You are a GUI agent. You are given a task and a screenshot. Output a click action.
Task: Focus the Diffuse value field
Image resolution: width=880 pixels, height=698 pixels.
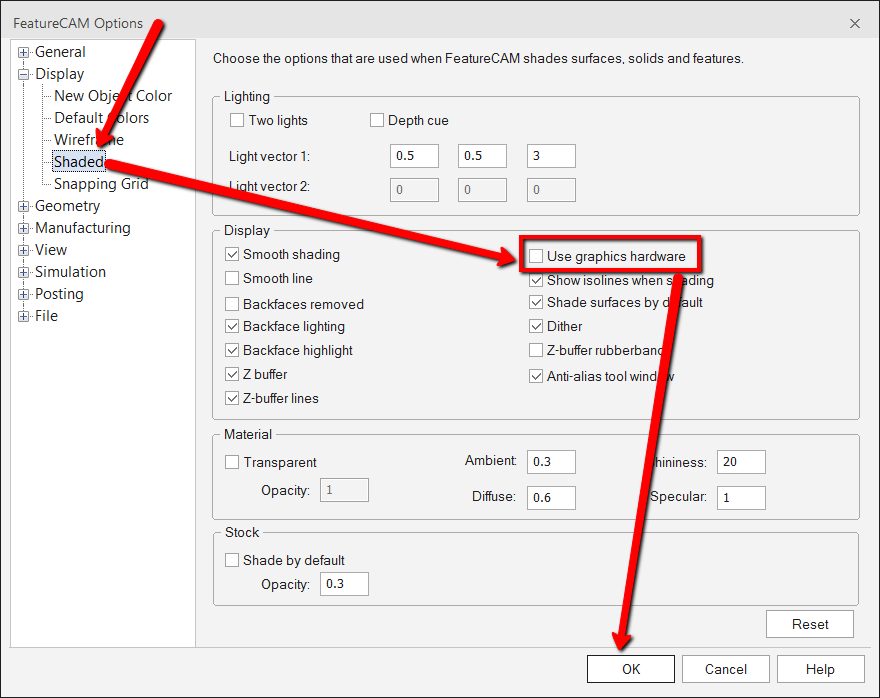(551, 498)
